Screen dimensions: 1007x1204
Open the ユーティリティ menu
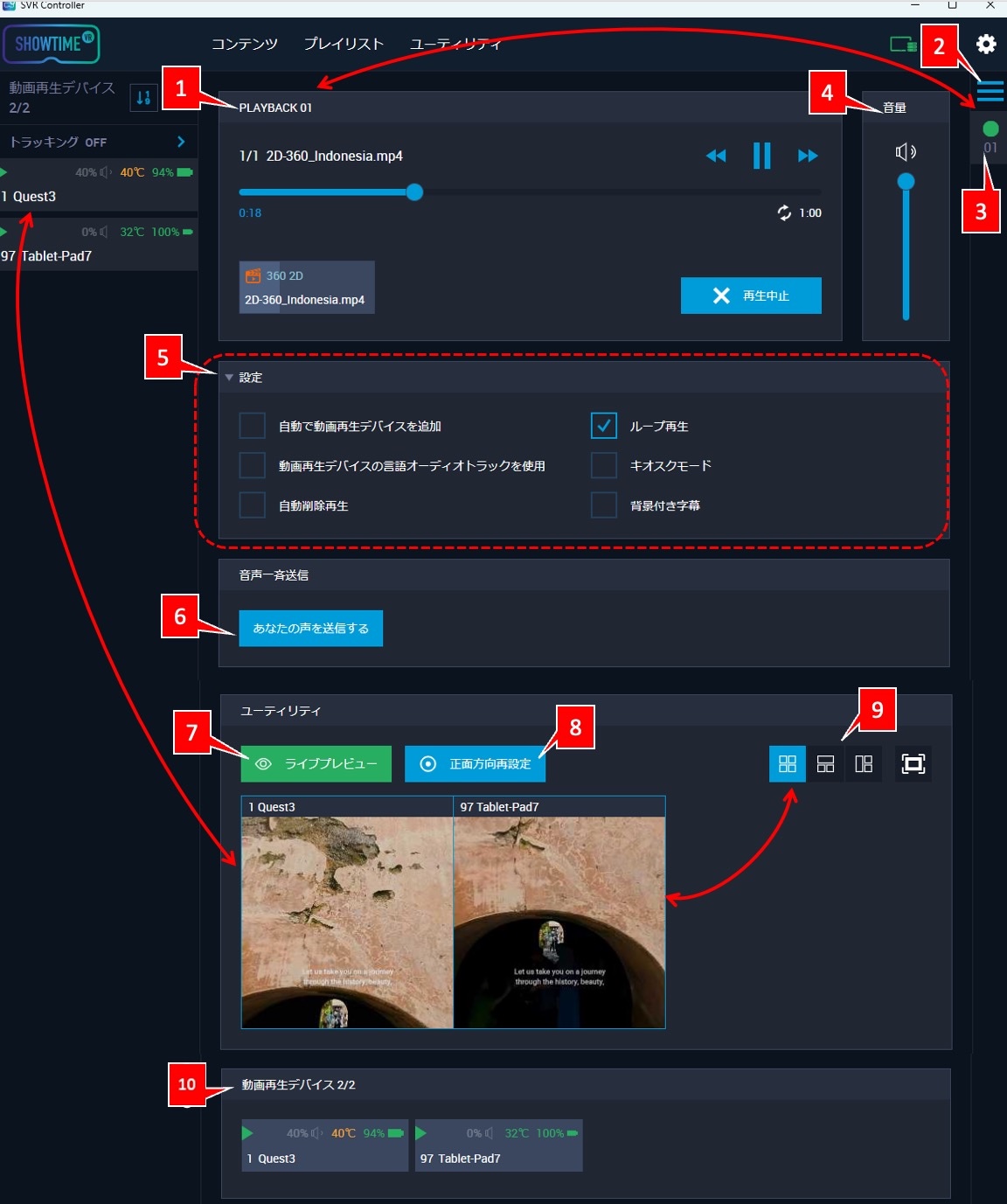tap(455, 44)
